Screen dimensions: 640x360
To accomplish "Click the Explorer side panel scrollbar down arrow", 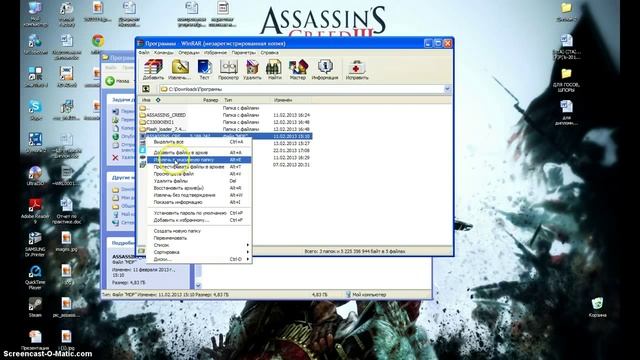I will tap(198, 285).
